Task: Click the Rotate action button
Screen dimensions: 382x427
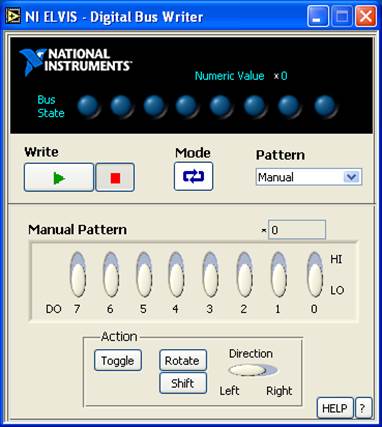Action: 183,360
